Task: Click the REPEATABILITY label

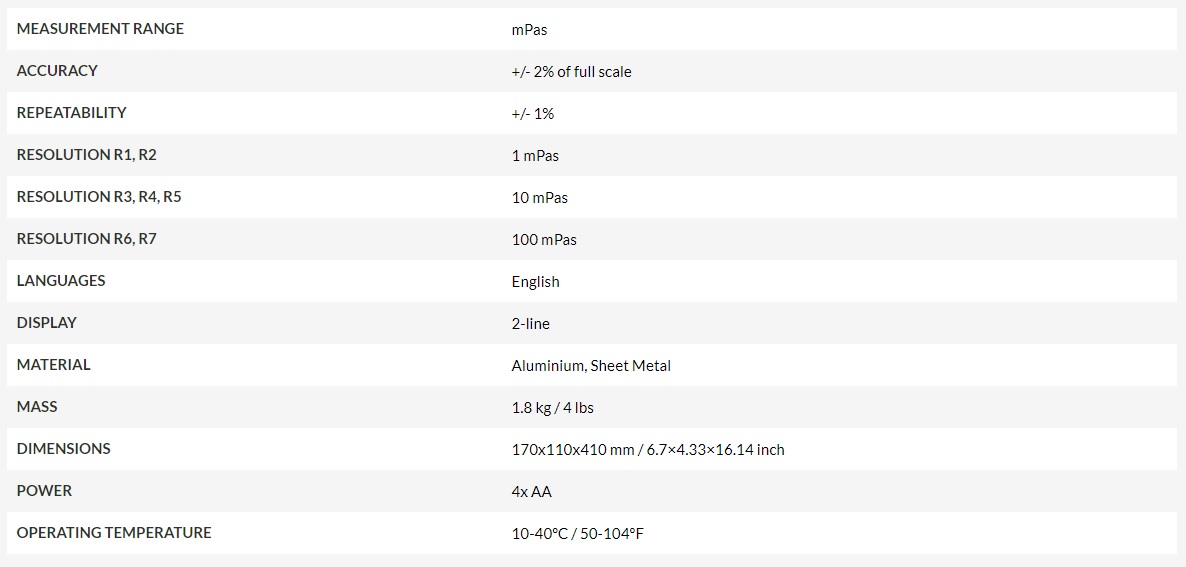Action: pos(71,113)
